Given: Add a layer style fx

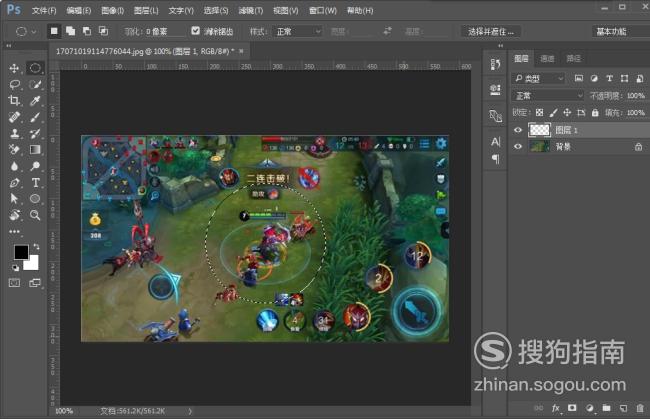Looking at the screenshot, I should point(555,408).
